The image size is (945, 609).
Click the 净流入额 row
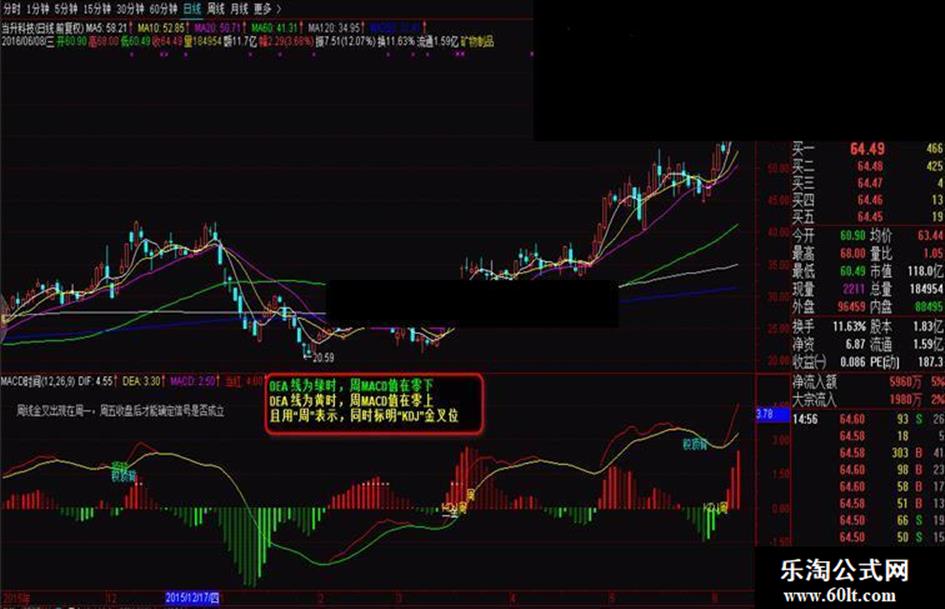click(x=868, y=382)
